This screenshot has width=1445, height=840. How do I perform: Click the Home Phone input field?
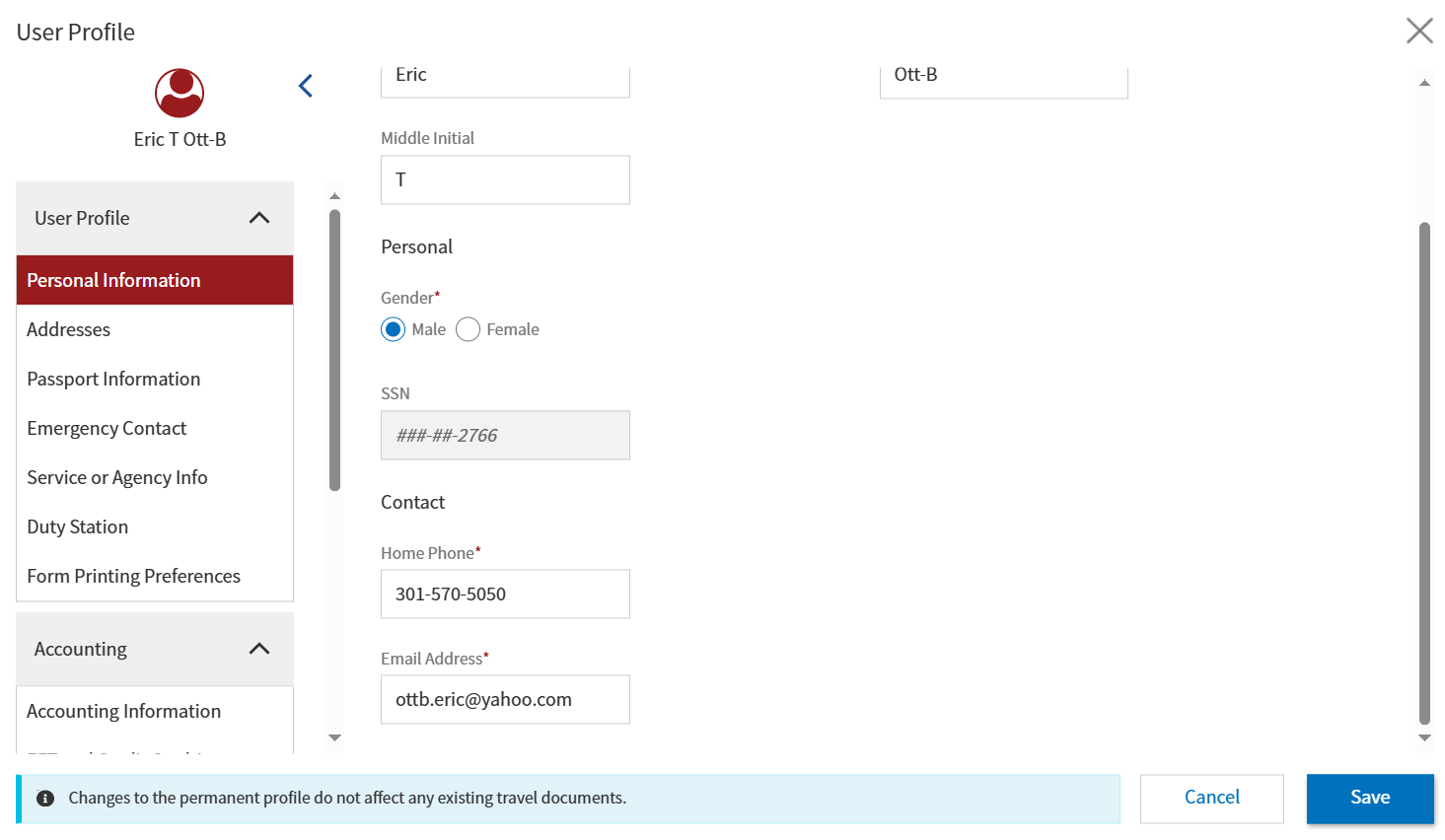tap(505, 594)
